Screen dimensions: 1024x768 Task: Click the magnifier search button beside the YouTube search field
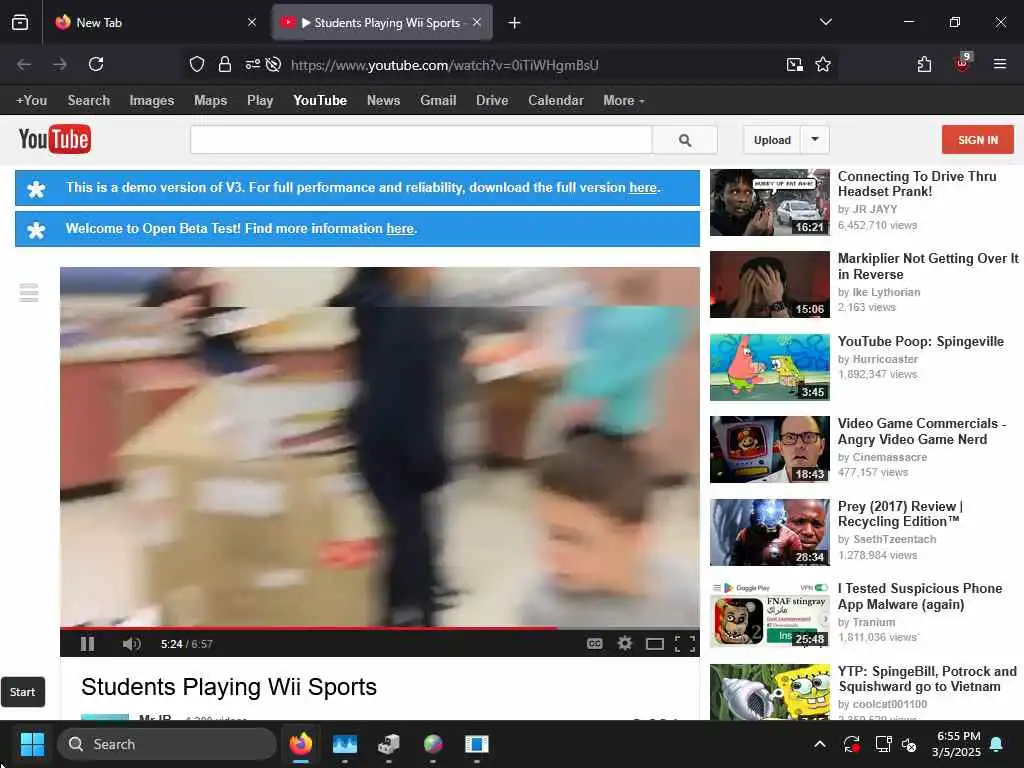pos(684,140)
